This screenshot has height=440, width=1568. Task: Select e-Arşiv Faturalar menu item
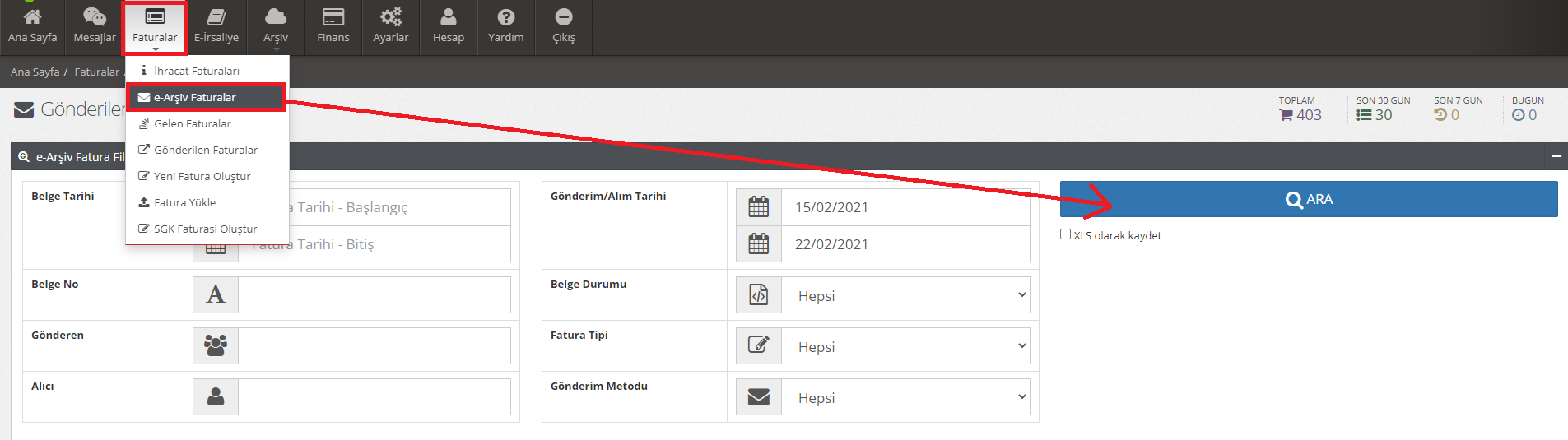click(195, 97)
